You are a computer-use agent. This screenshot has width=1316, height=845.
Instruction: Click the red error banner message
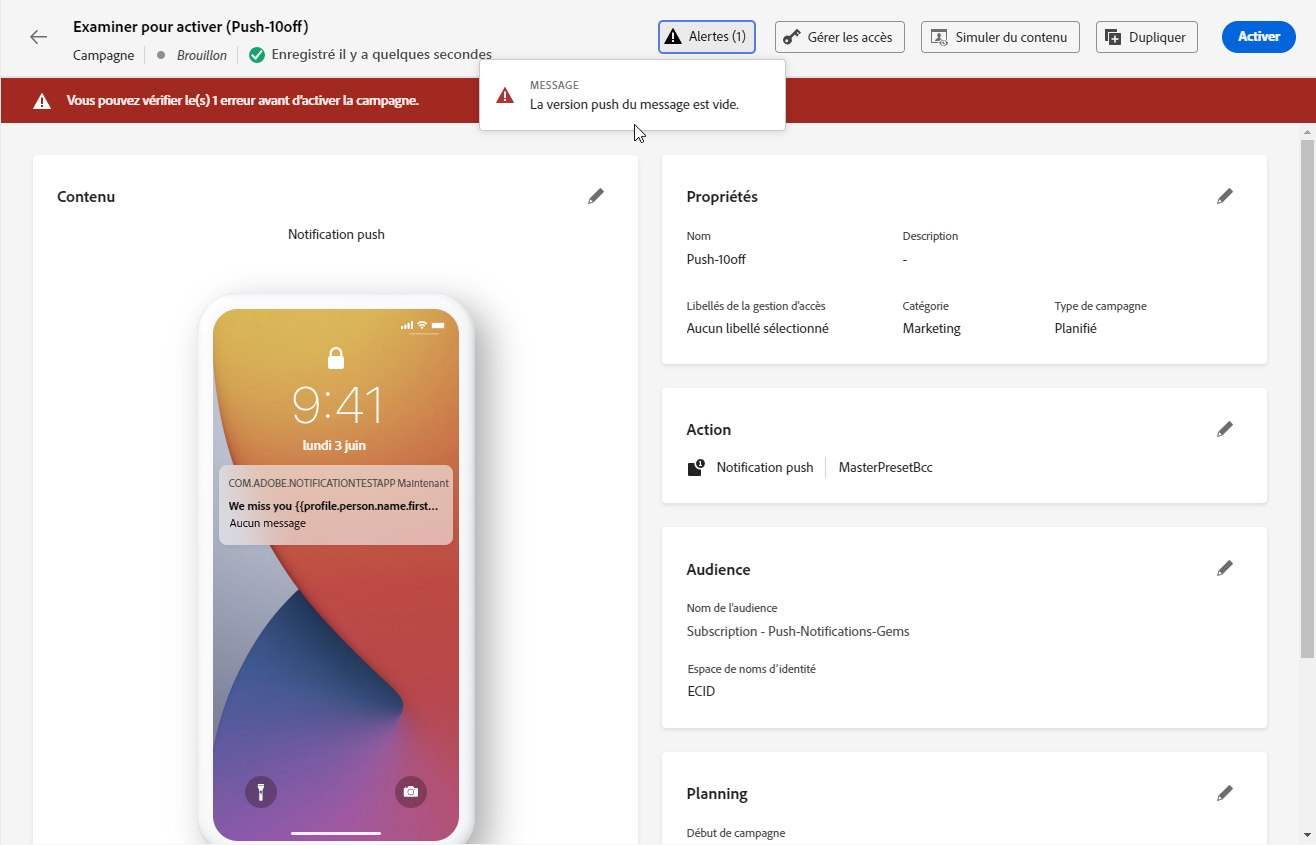242,101
